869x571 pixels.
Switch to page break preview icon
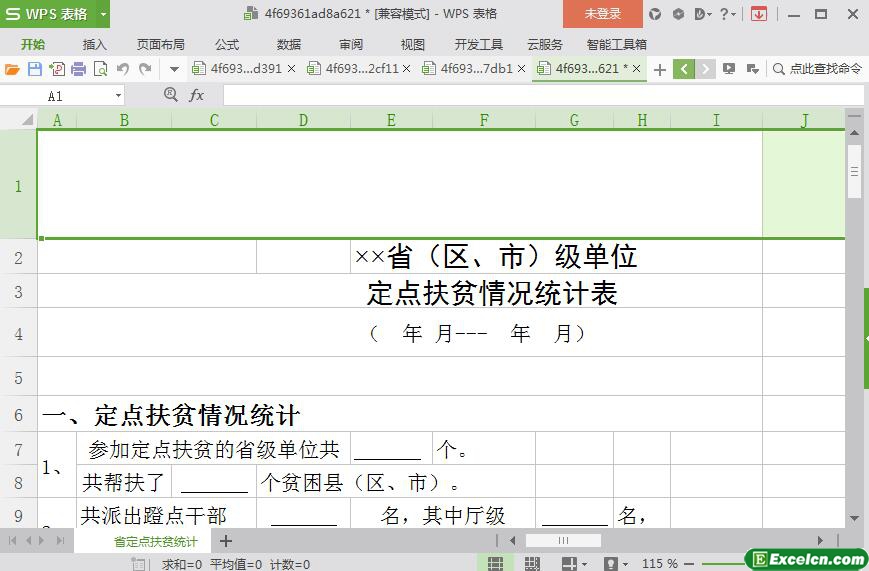pos(532,564)
